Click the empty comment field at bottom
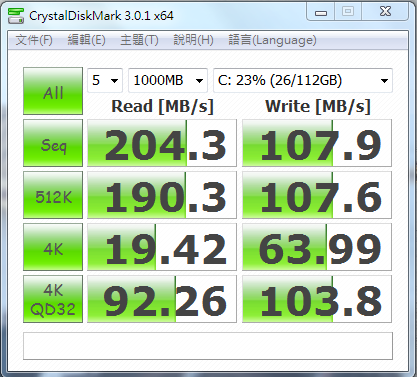This screenshot has height=377, width=417. tap(208, 346)
